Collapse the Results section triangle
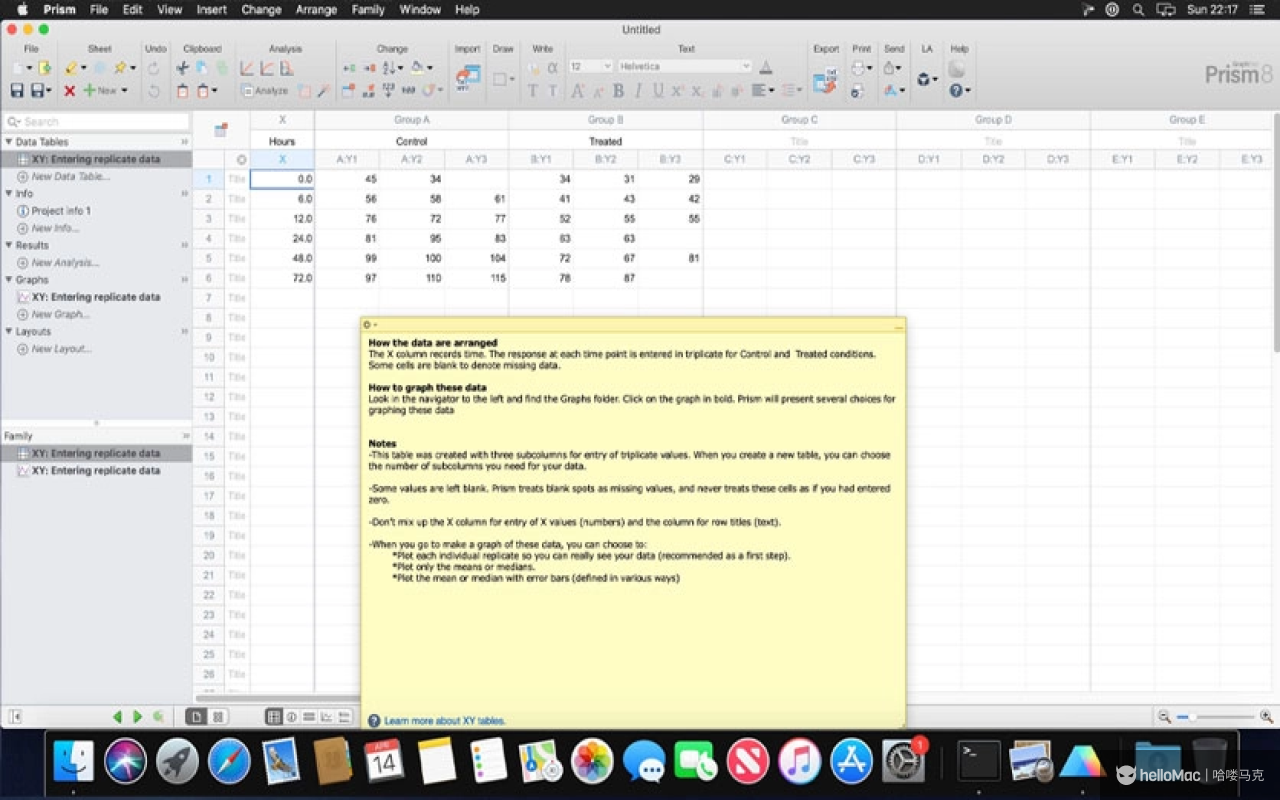This screenshot has width=1280, height=800. pyautogui.click(x=9, y=245)
